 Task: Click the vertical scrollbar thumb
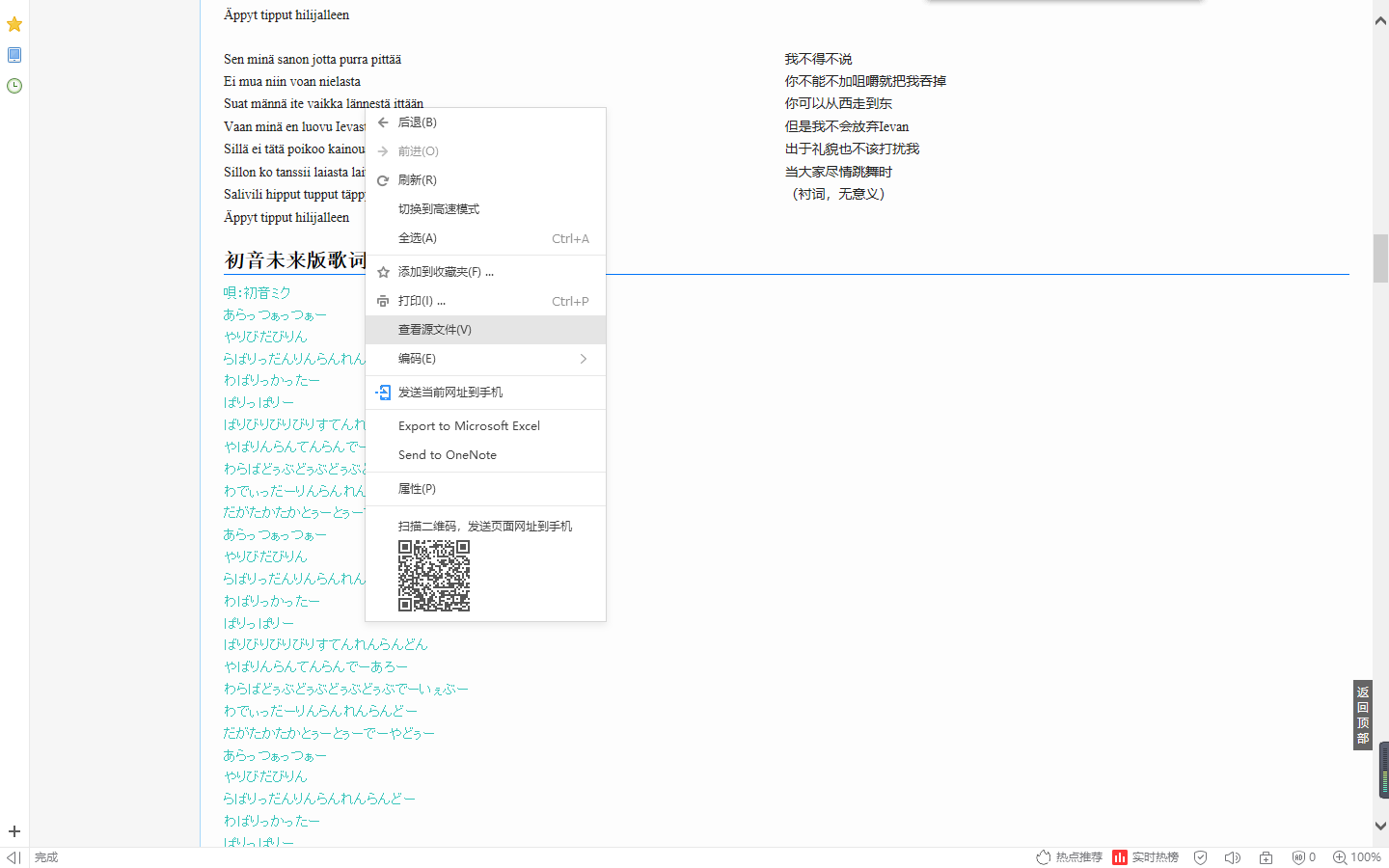point(1380,258)
